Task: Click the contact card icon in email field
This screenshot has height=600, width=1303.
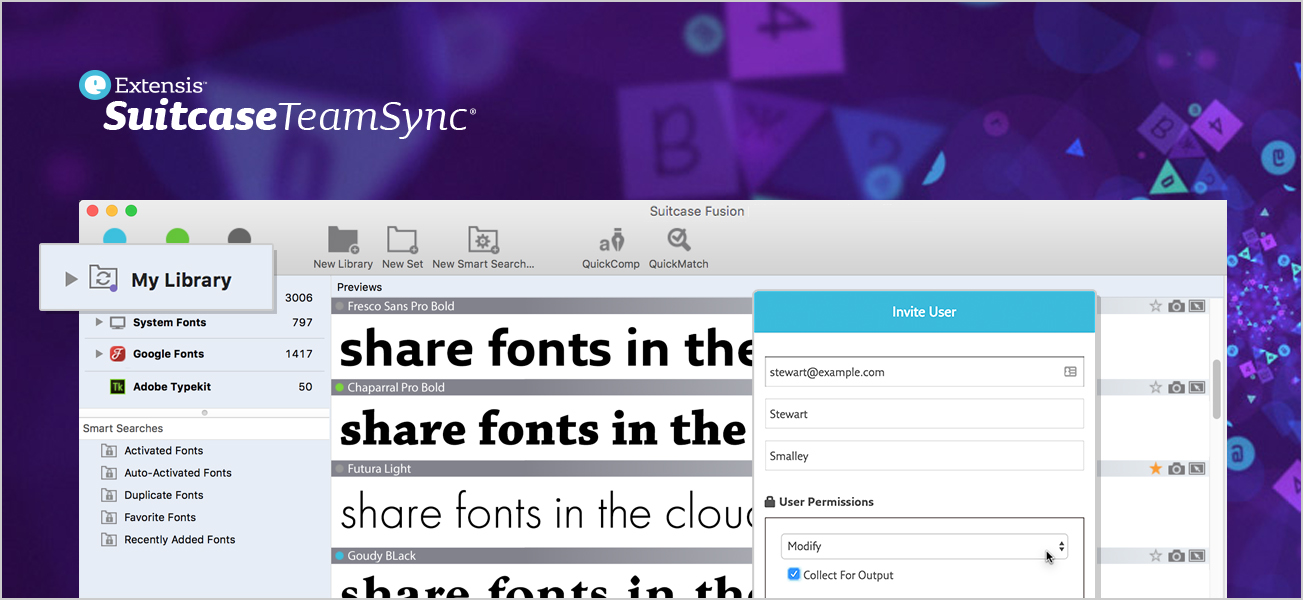Action: coord(1070,372)
